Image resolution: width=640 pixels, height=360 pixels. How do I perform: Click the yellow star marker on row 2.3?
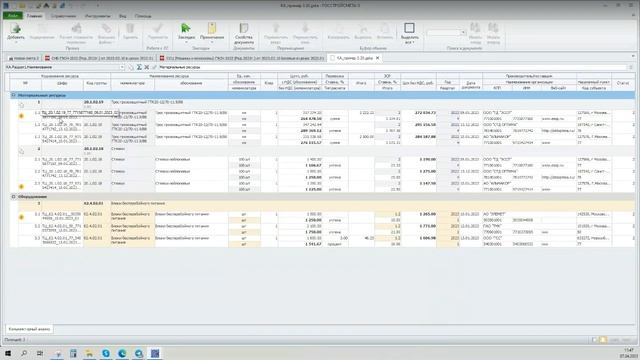click(x=21, y=187)
